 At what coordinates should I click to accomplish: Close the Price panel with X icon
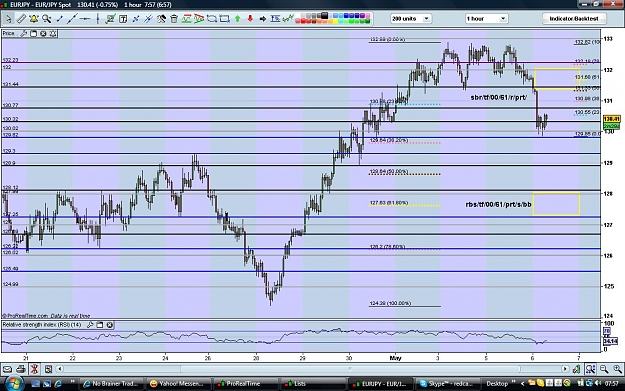43,33
